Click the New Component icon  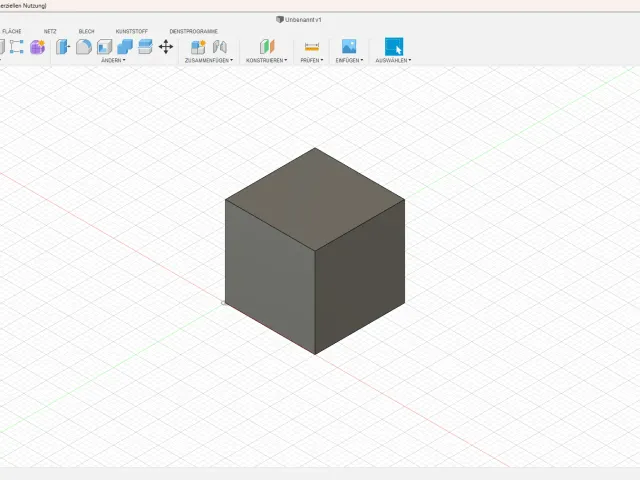pos(198,47)
